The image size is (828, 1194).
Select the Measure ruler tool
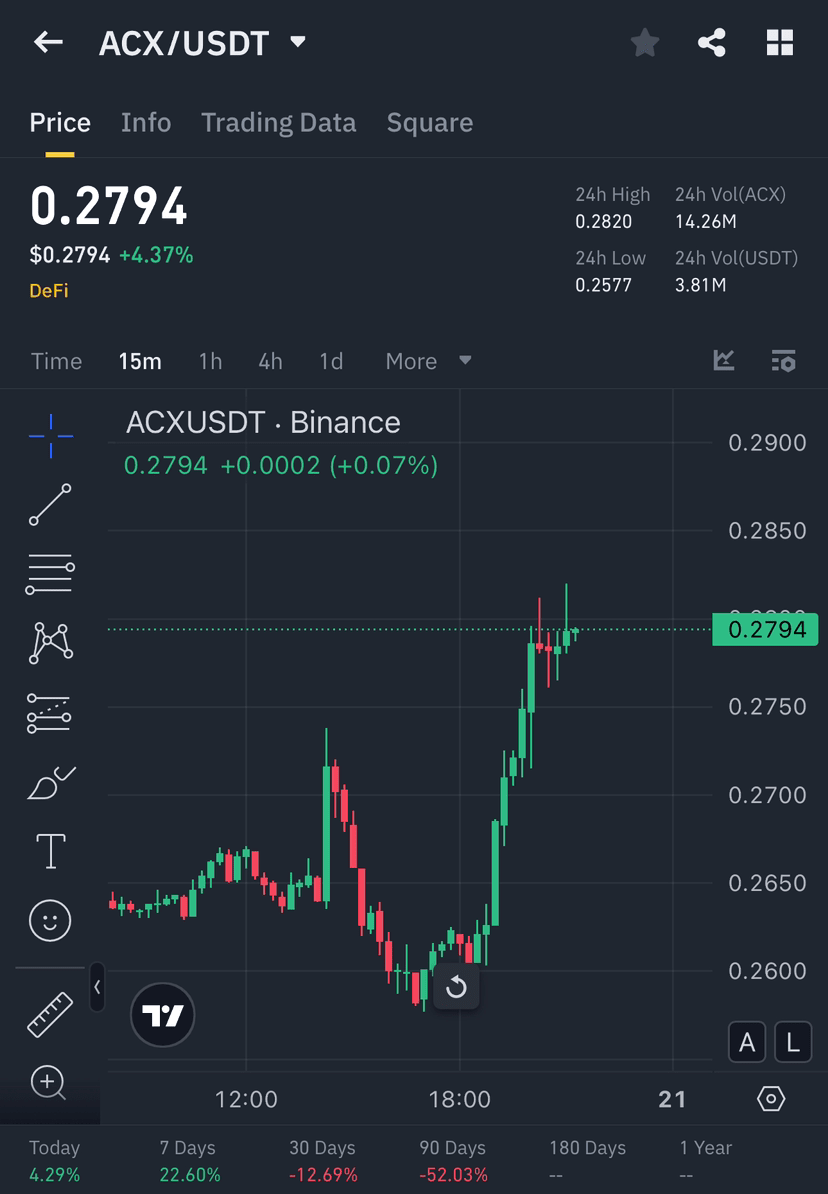coord(49,1013)
